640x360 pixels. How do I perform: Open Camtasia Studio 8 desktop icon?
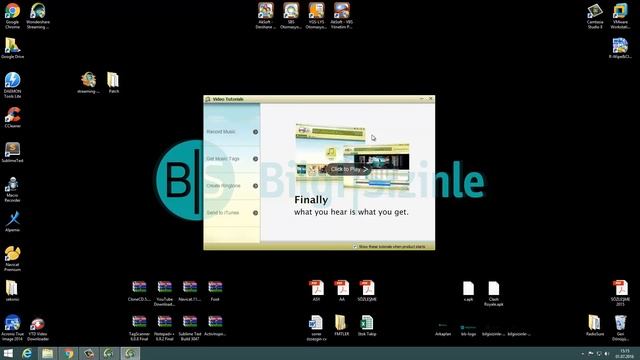click(x=595, y=16)
